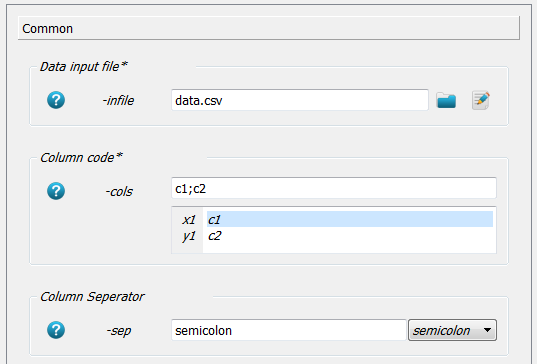Viewport: 537px width, 364px height.
Task: Open help for the -cols parameter
Action: pos(56,191)
